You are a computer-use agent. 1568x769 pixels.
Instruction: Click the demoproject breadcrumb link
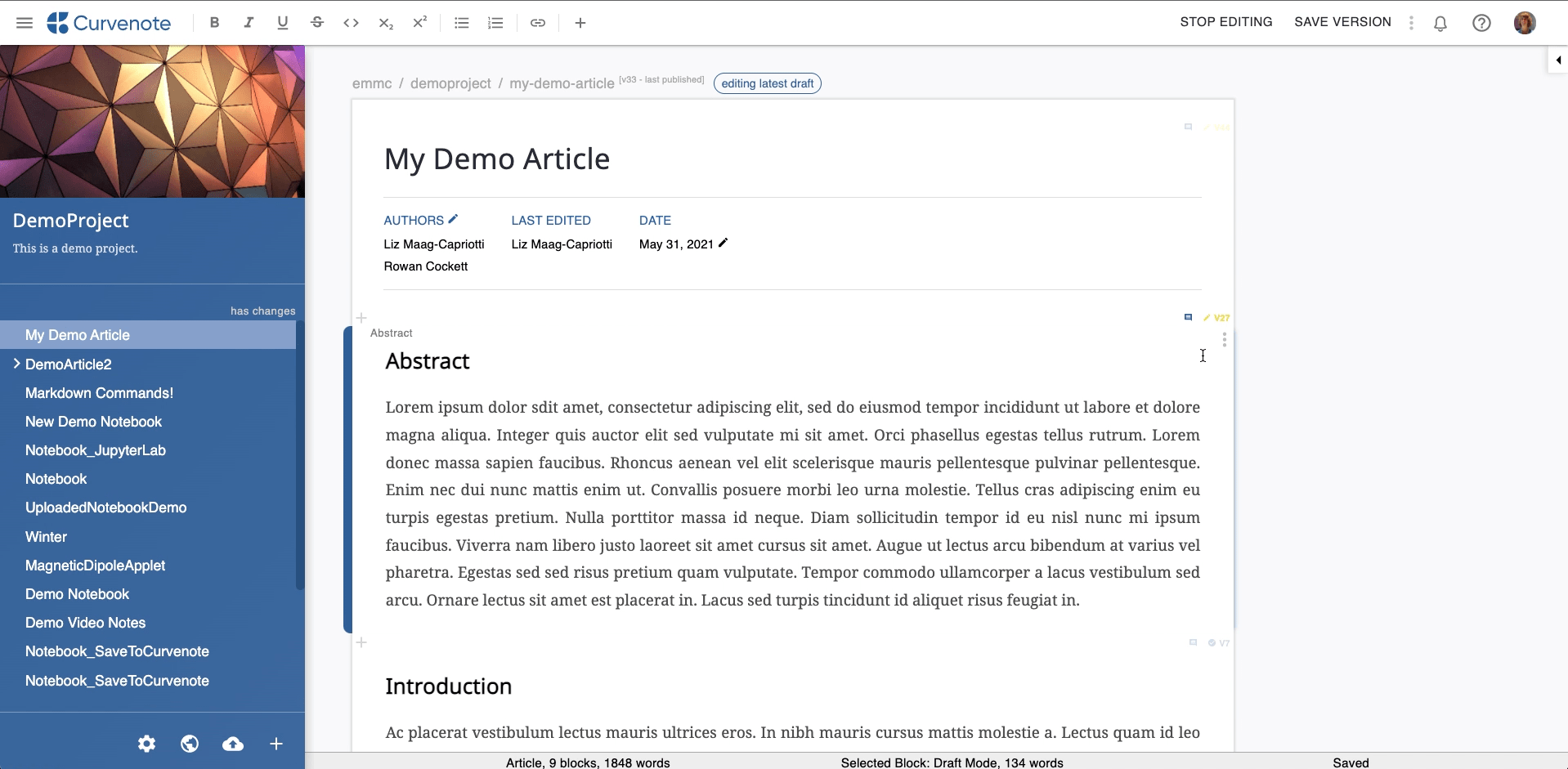pyautogui.click(x=450, y=83)
